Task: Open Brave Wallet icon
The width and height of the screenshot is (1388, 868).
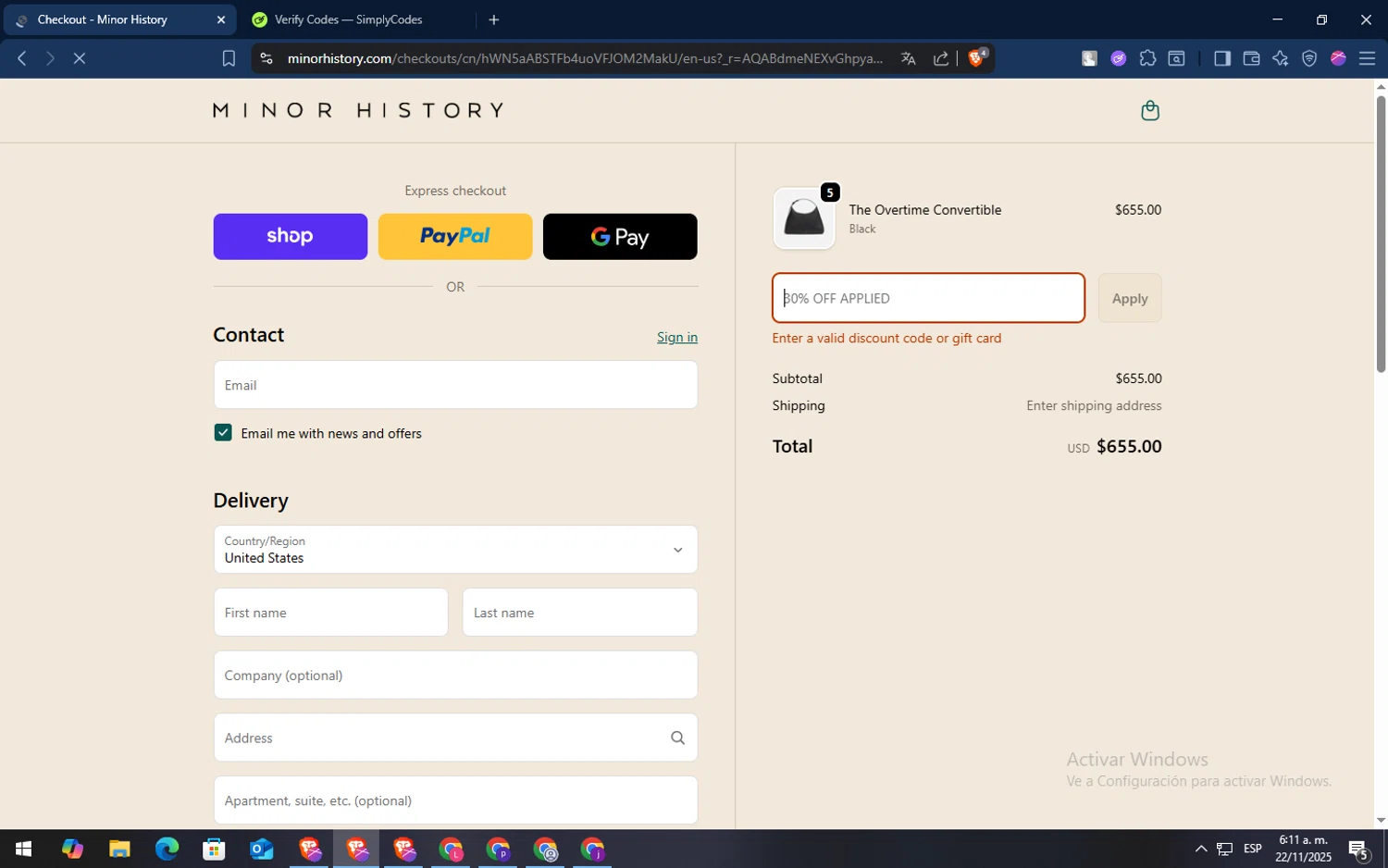Action: click(1251, 58)
